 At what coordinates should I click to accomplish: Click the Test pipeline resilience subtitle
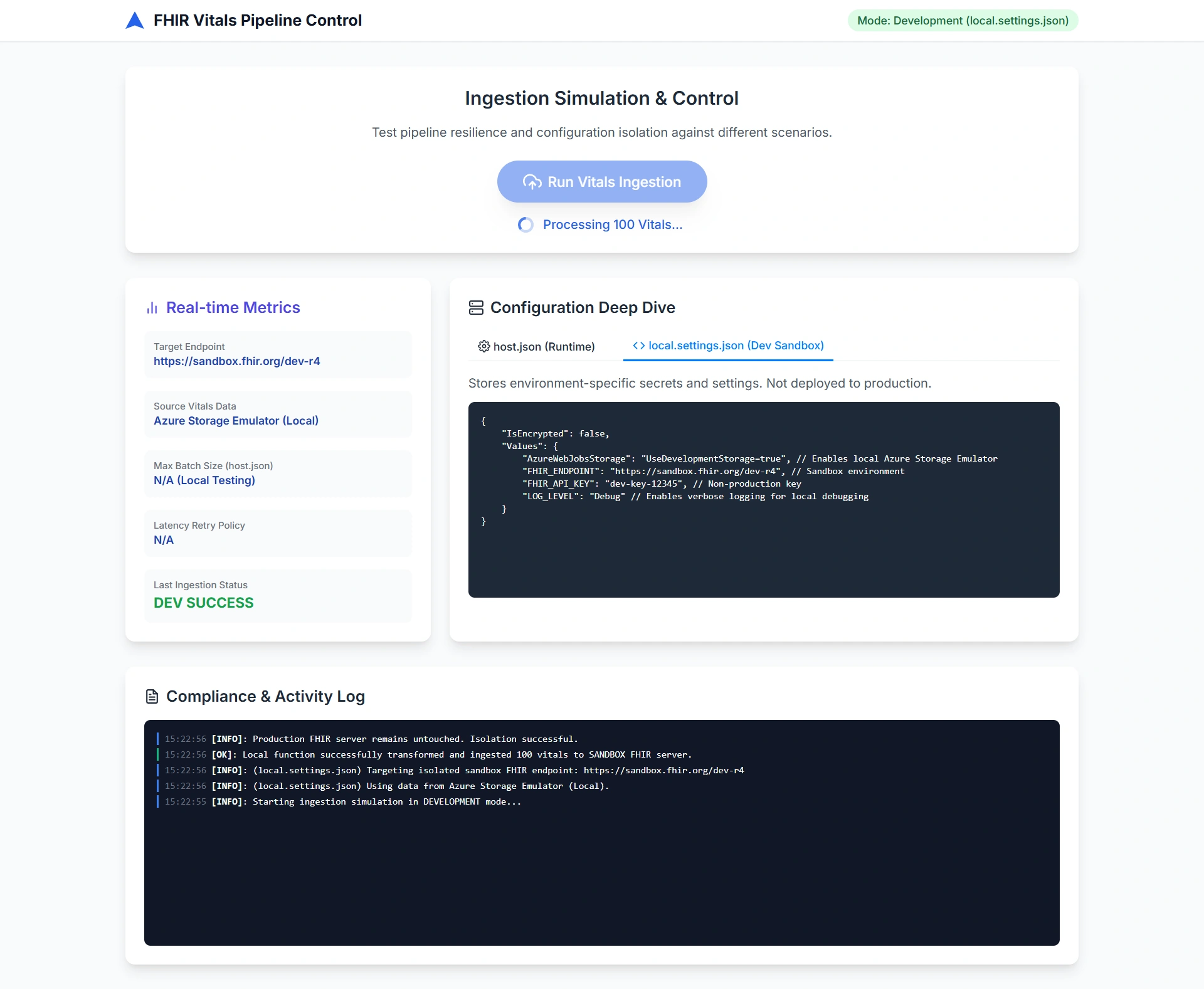(x=602, y=132)
